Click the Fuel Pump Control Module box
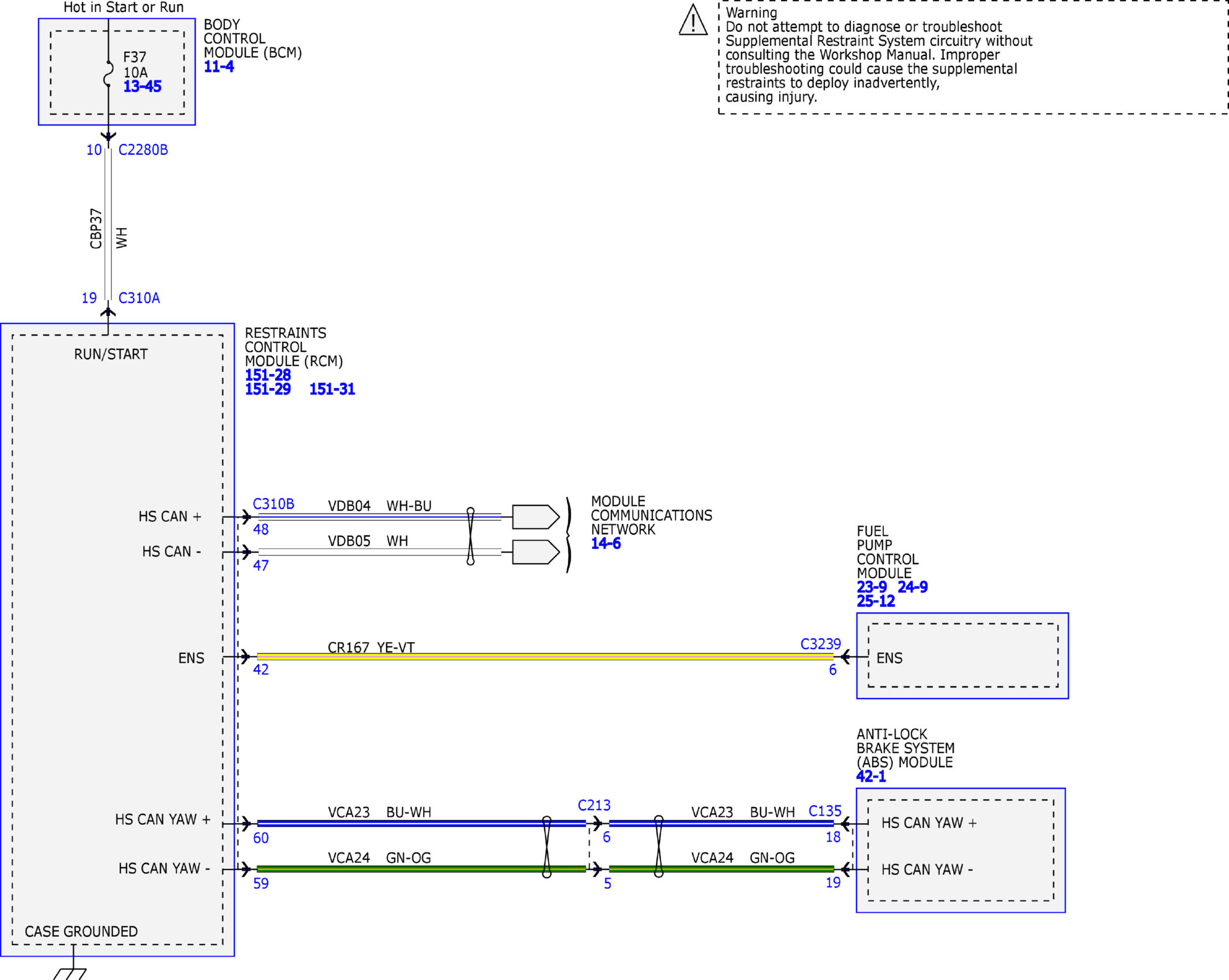This screenshot has height=980, width=1229. pyautogui.click(x=962, y=656)
